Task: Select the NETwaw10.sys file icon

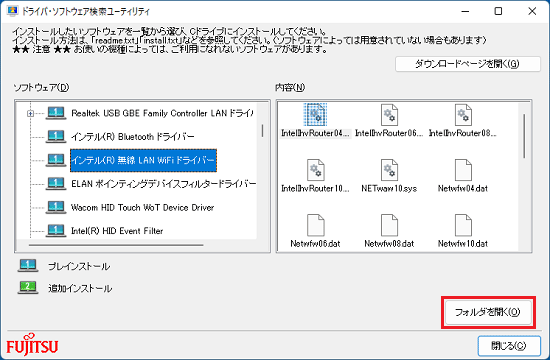Action: [389, 170]
